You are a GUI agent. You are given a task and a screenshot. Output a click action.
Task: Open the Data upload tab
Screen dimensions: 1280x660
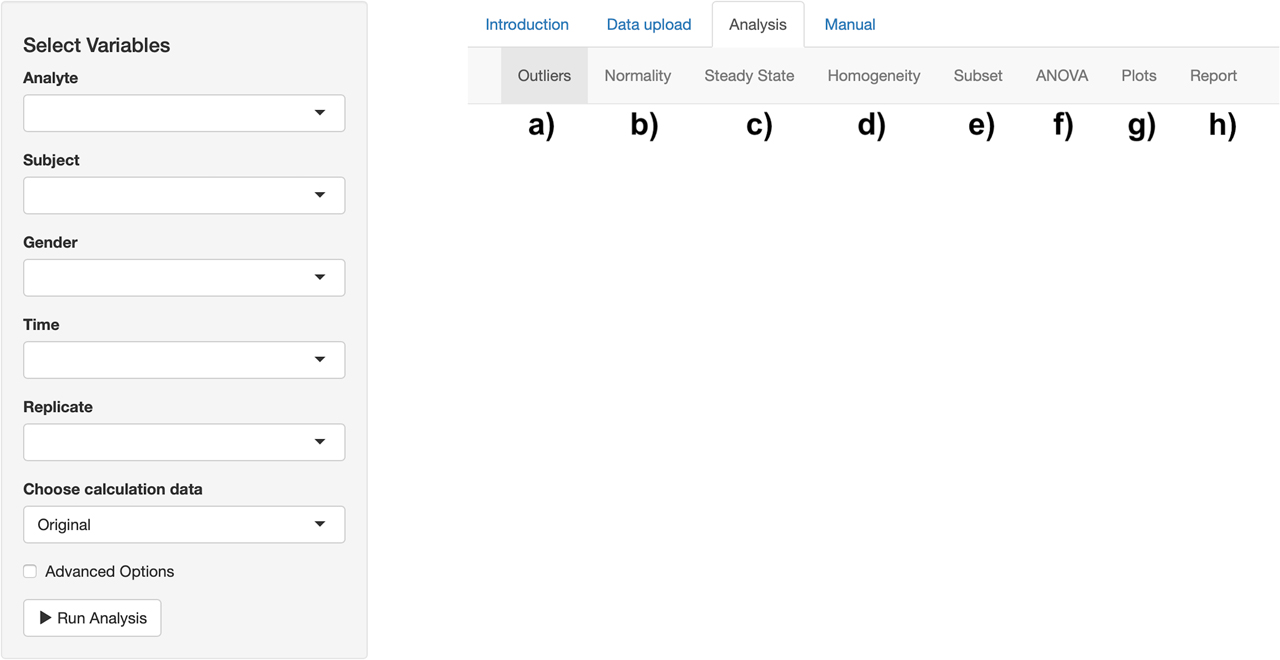648,24
